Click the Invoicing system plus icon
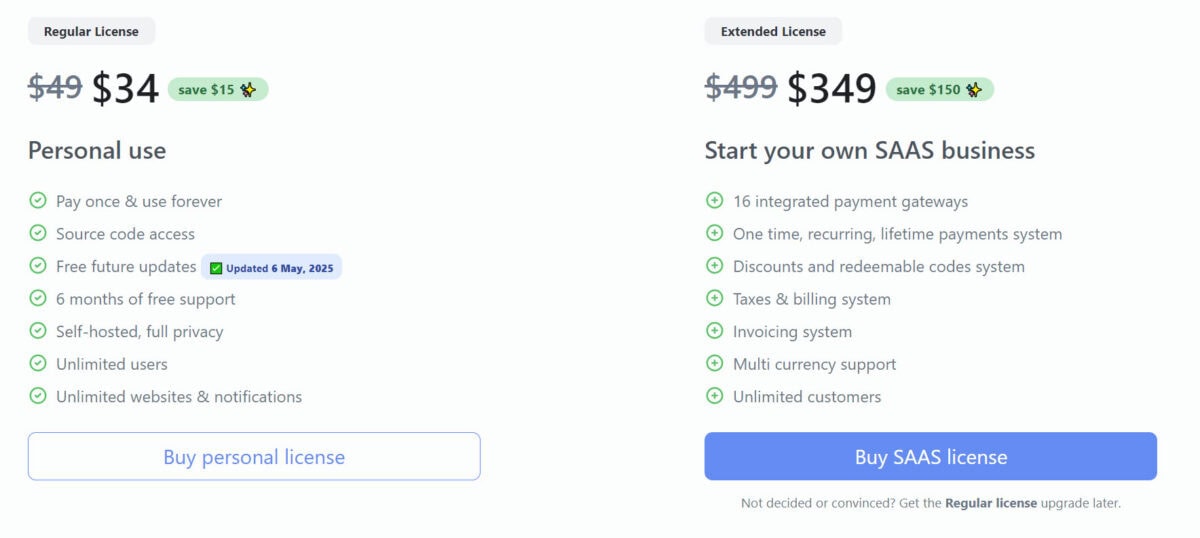Viewport: 1200px width, 538px height. pos(715,331)
